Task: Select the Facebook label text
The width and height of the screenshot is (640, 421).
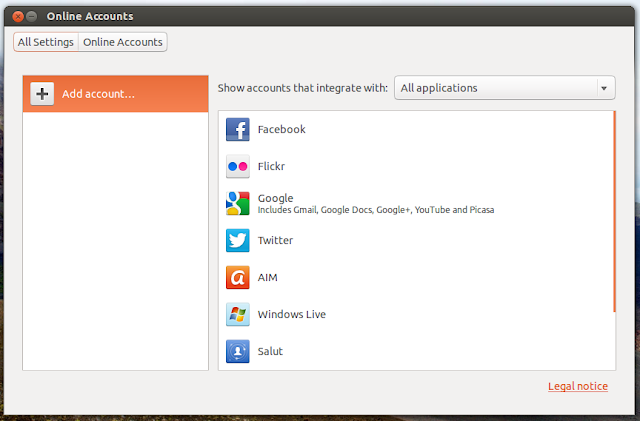Action: click(x=281, y=129)
